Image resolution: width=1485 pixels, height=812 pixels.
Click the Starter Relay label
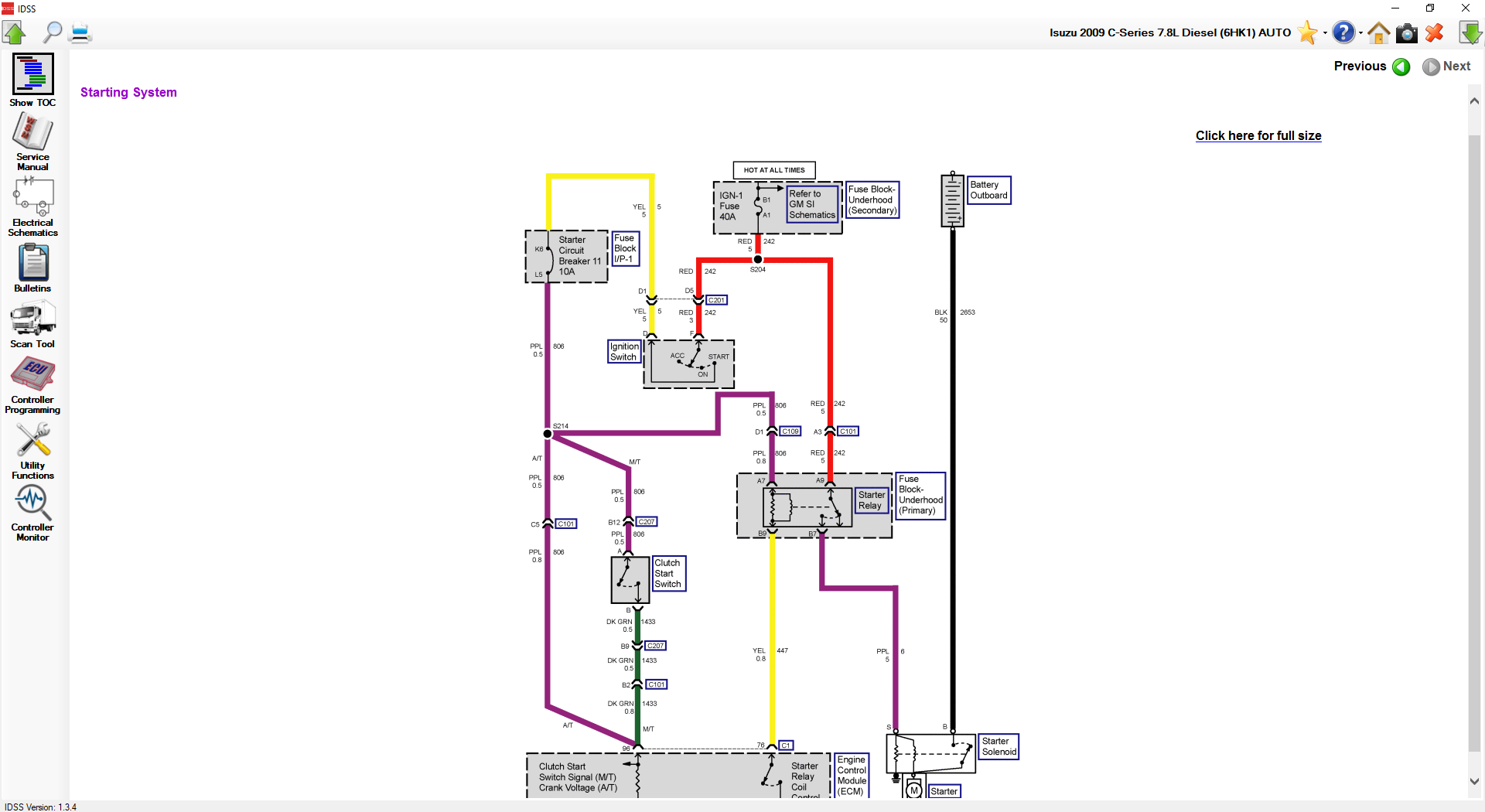[872, 500]
